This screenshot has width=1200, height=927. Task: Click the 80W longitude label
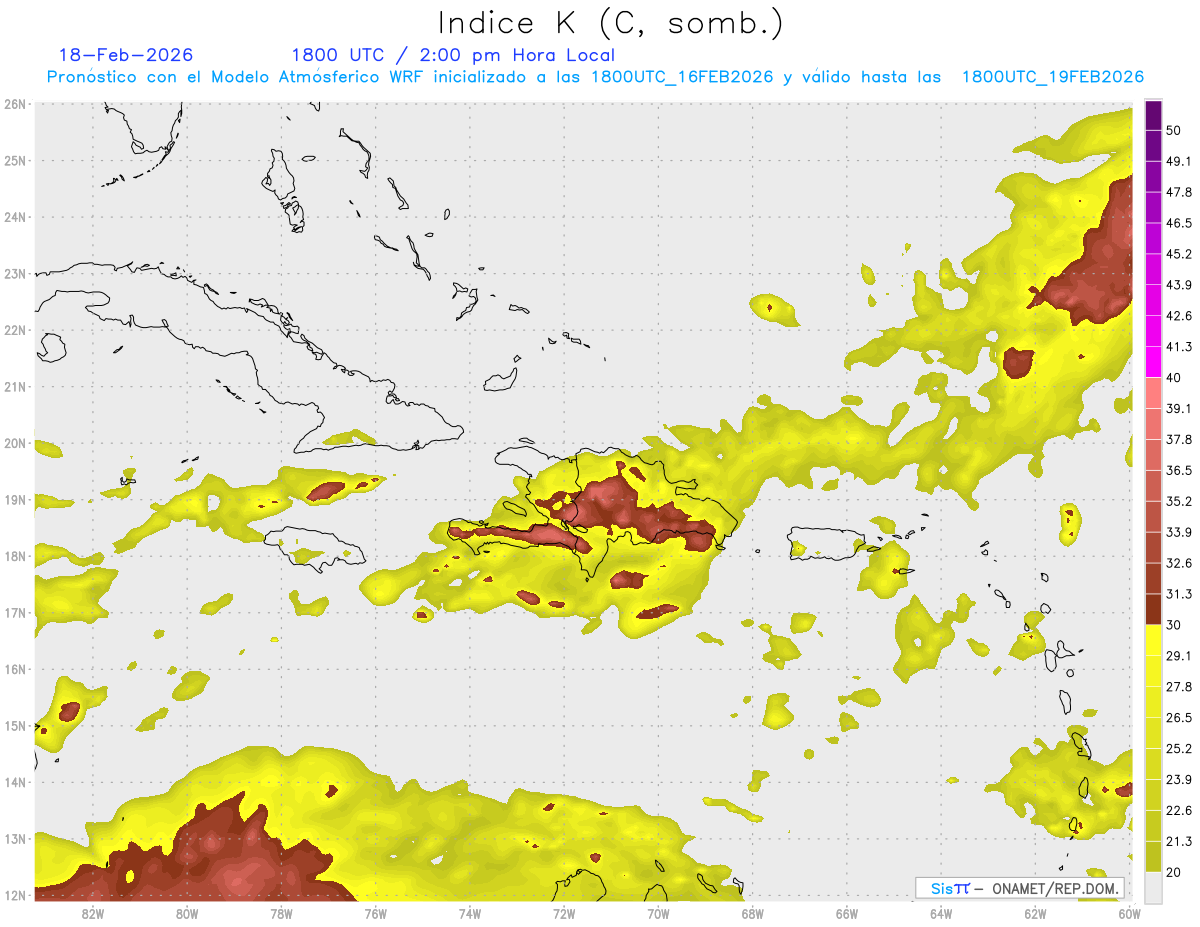(187, 913)
